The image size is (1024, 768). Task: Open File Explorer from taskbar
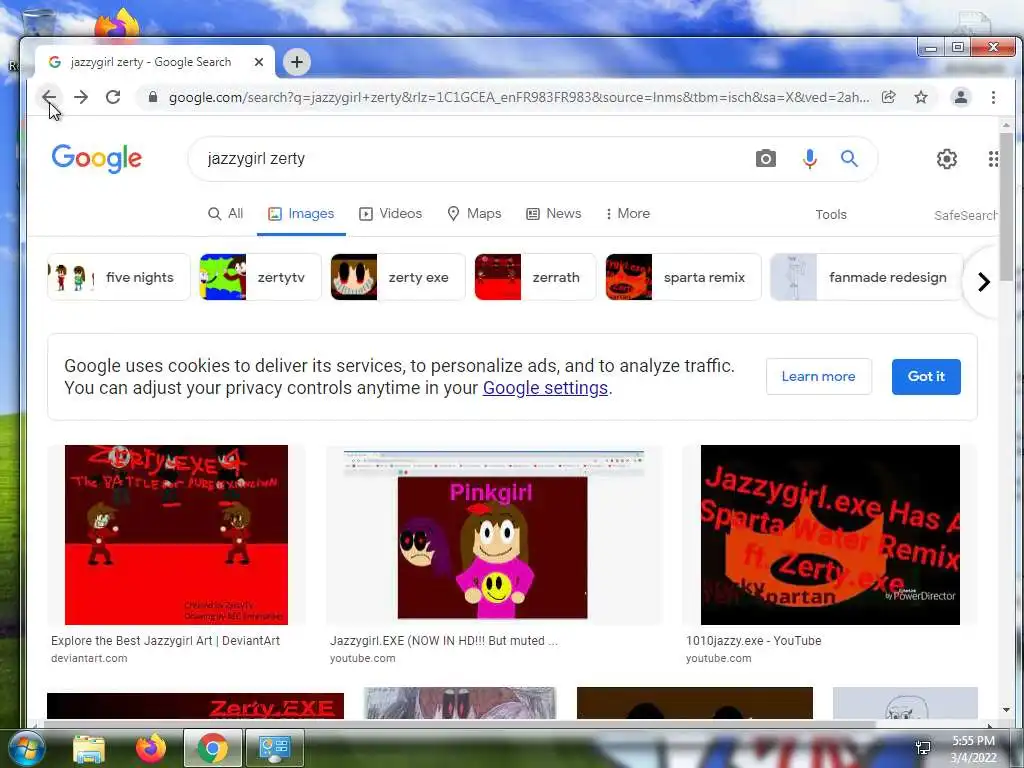pyautogui.click(x=89, y=748)
